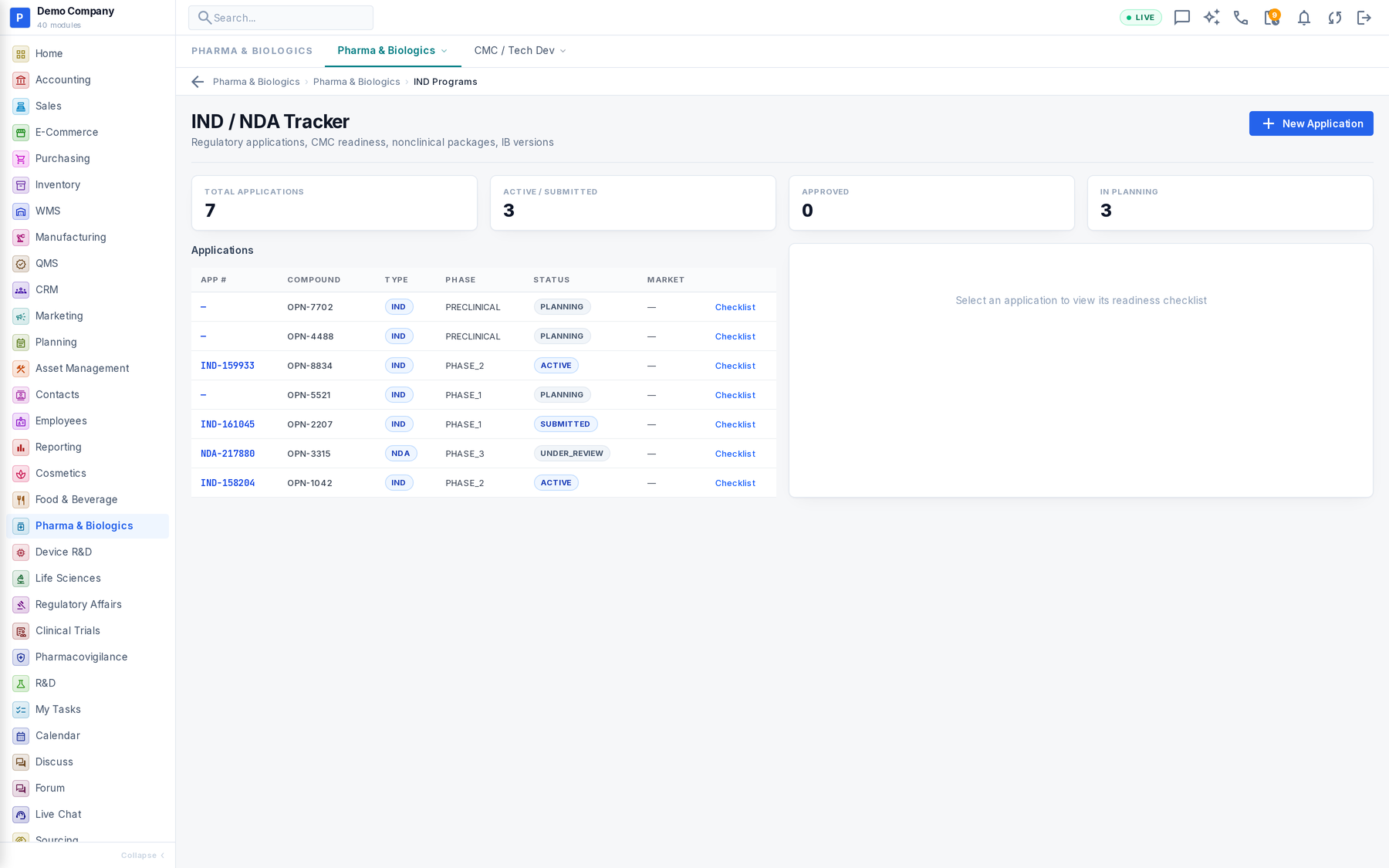The width and height of the screenshot is (1389, 868).
Task: Open the Discuss module
Action: click(87, 762)
